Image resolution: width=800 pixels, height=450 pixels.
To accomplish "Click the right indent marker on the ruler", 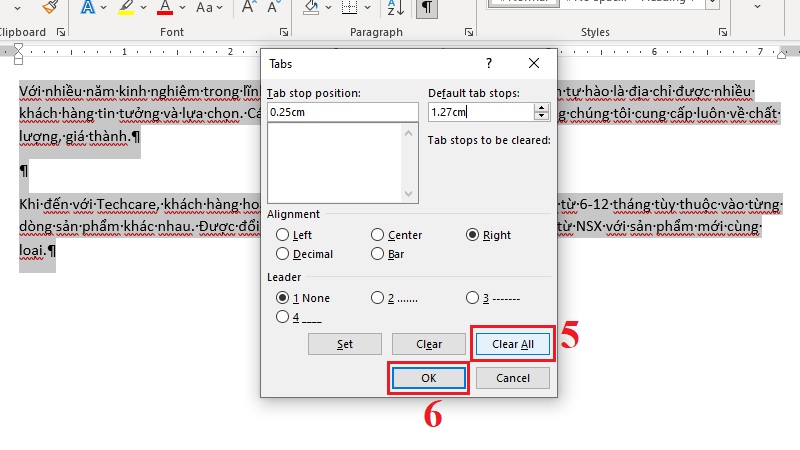I will [781, 55].
